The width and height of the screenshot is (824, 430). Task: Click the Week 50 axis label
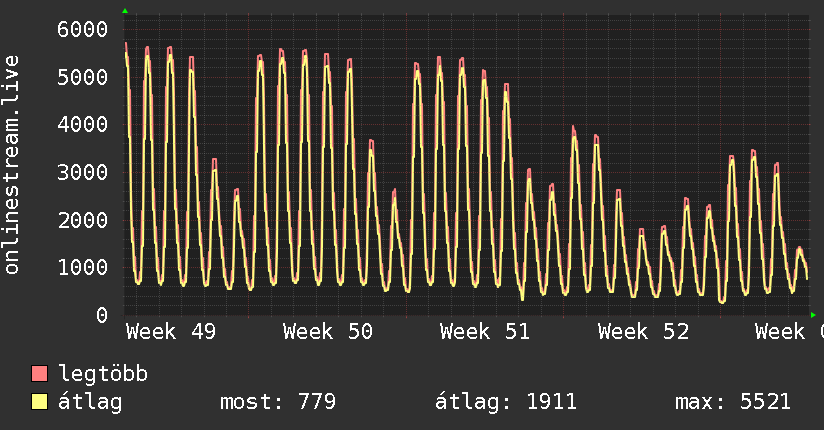click(x=328, y=332)
